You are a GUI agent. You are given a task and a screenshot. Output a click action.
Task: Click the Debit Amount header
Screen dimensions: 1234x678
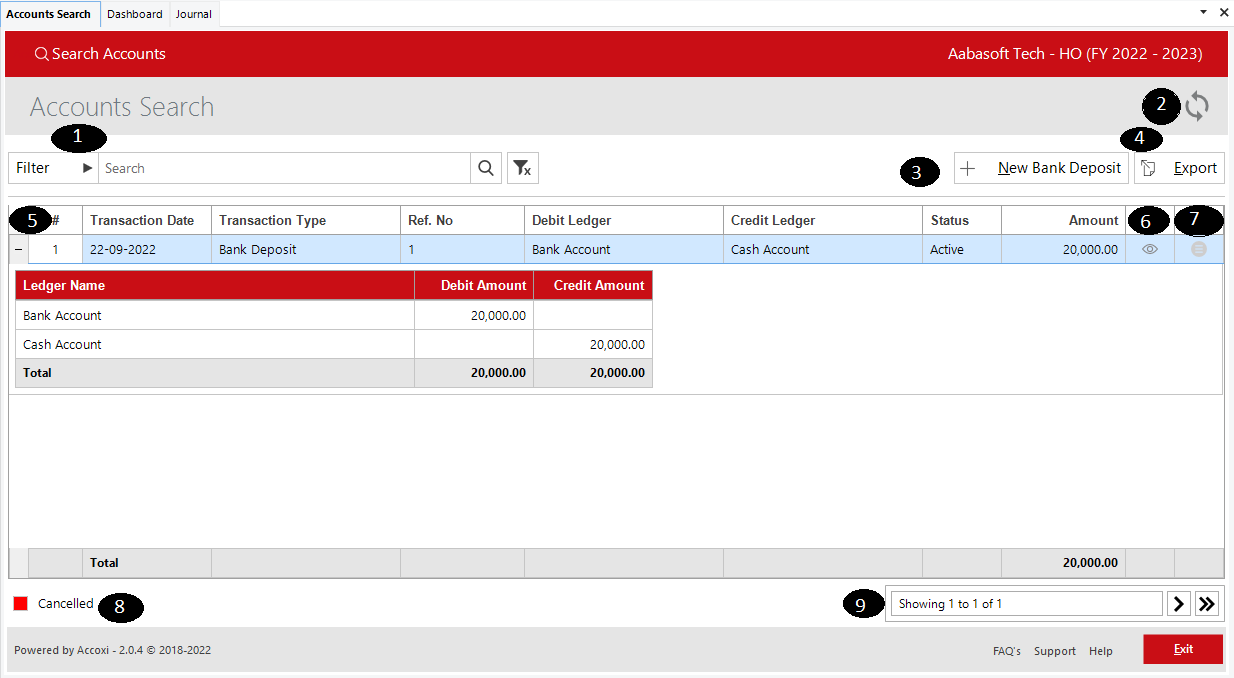(x=474, y=285)
